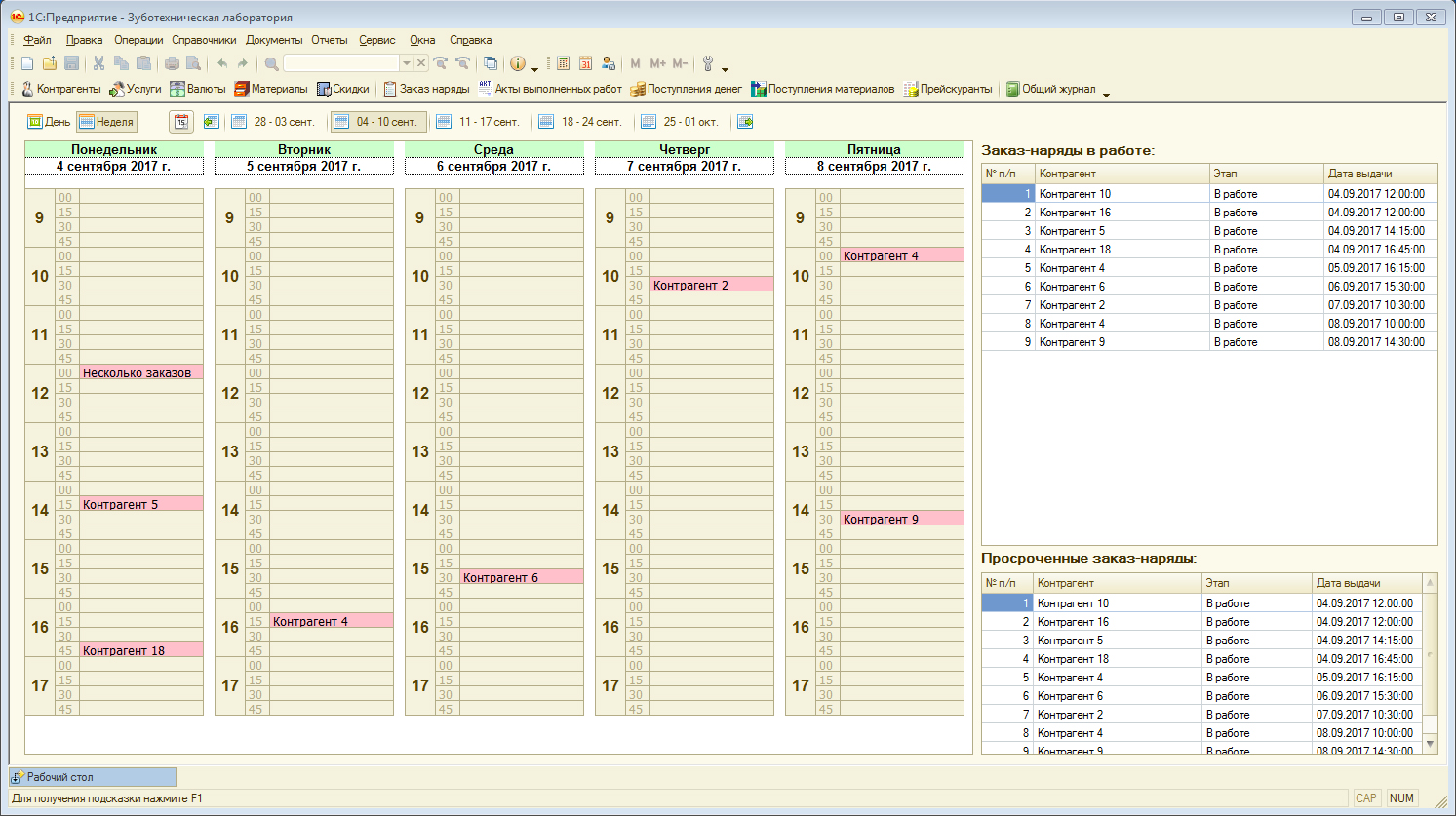Viewport: 1456px width, 816px height.
Task: Go to previous period with green left arrow
Action: [x=211, y=122]
